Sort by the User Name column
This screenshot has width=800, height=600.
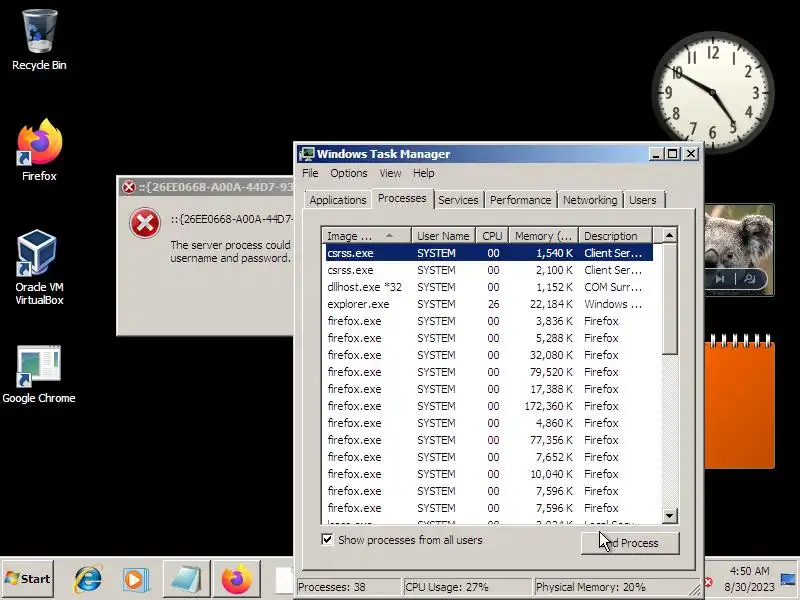443,236
